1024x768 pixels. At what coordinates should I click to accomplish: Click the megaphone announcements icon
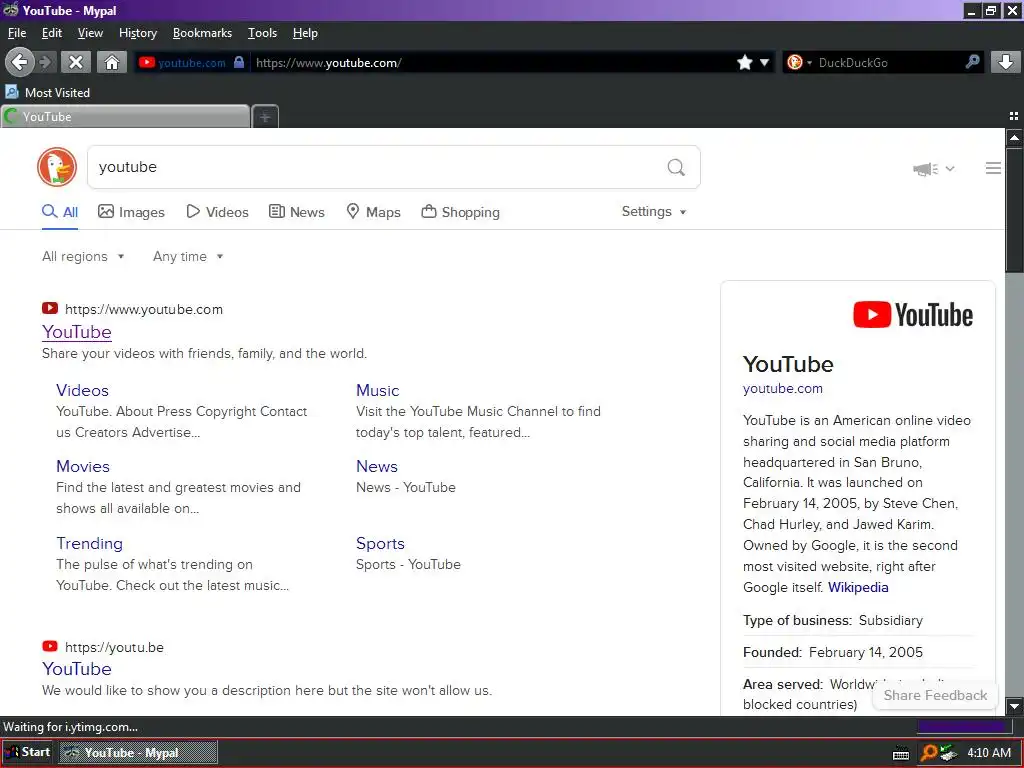pyautogui.click(x=925, y=169)
